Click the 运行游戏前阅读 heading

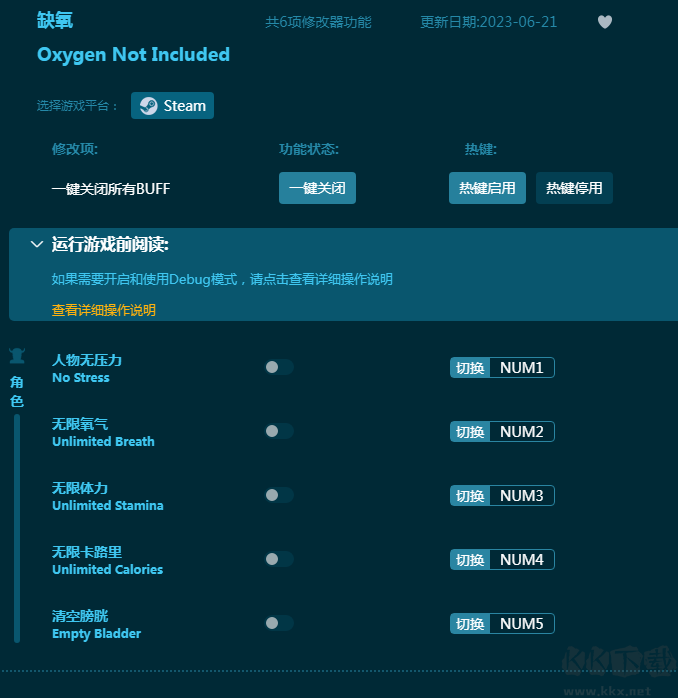pos(110,244)
